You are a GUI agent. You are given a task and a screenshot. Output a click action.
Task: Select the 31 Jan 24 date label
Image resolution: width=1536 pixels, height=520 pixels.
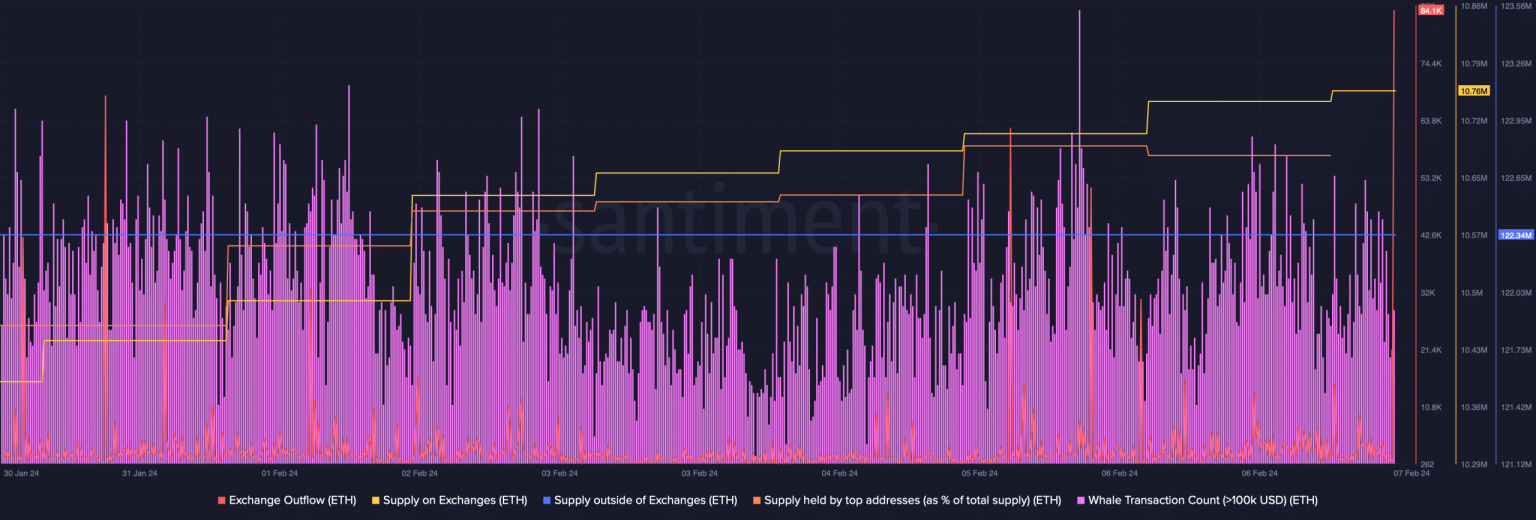pos(140,473)
